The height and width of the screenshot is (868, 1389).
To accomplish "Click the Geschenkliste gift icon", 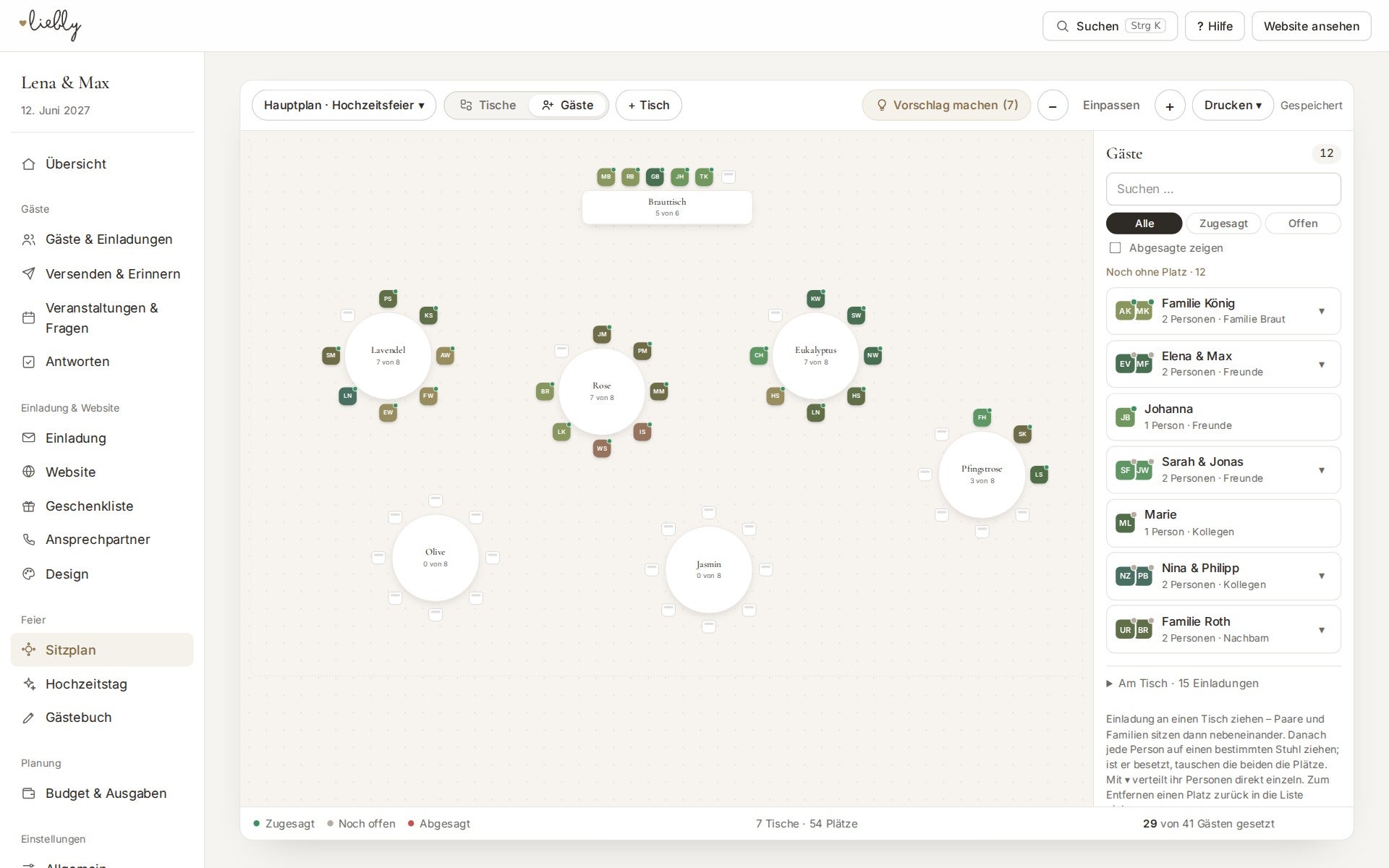I will click(29, 506).
